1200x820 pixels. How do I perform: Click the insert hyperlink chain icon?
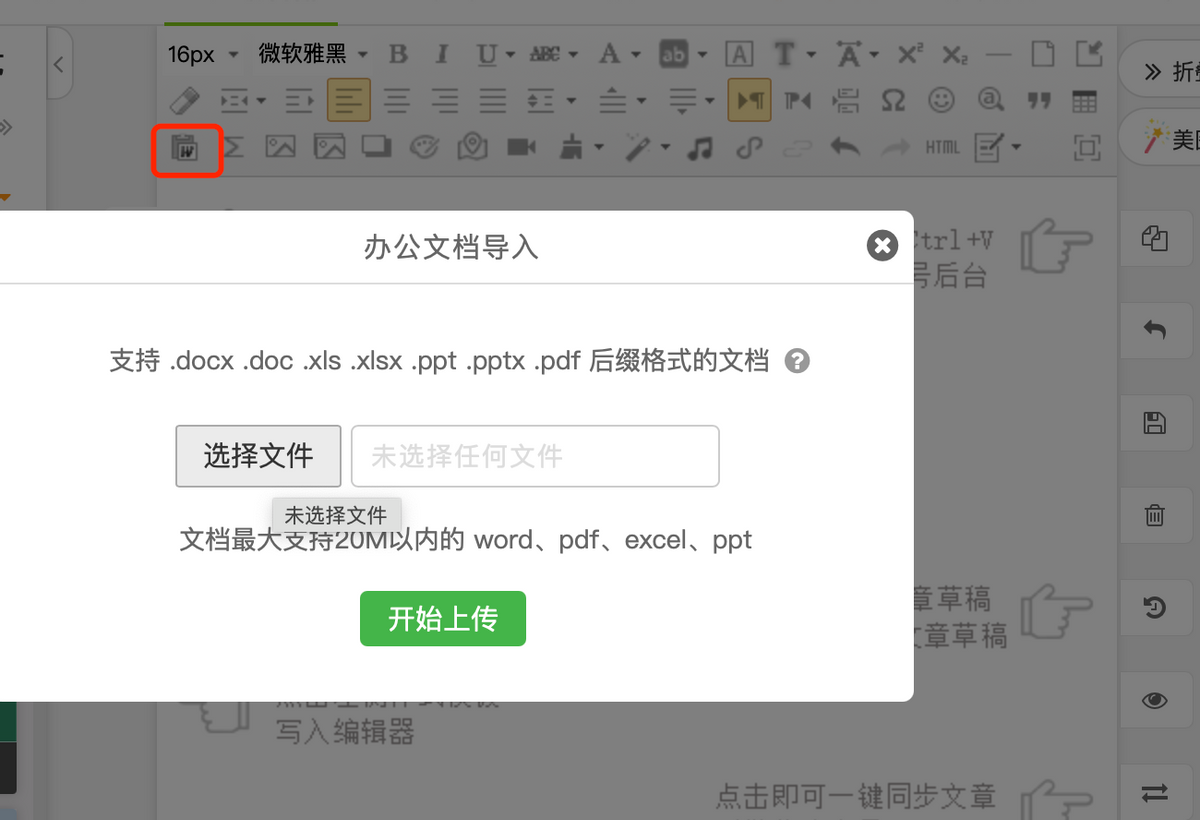point(749,148)
